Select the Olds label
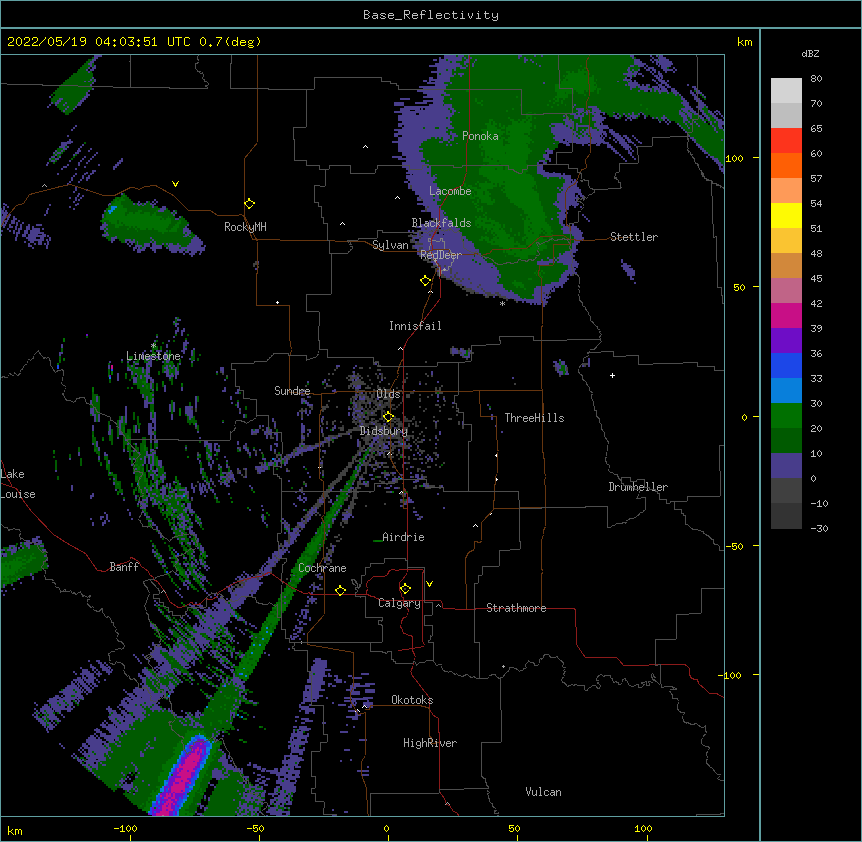 coord(388,394)
